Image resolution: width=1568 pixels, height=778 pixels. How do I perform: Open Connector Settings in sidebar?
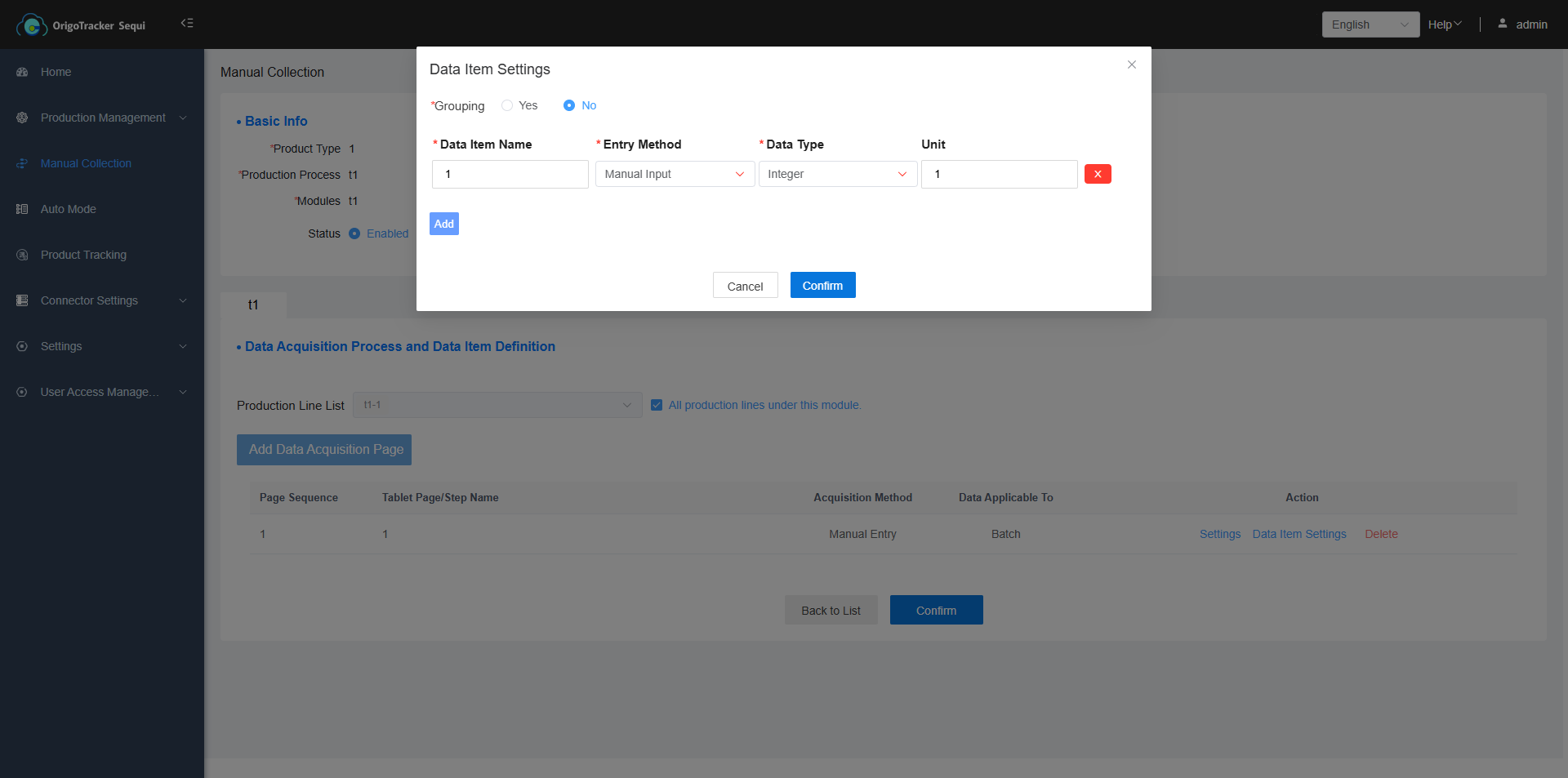coord(90,301)
